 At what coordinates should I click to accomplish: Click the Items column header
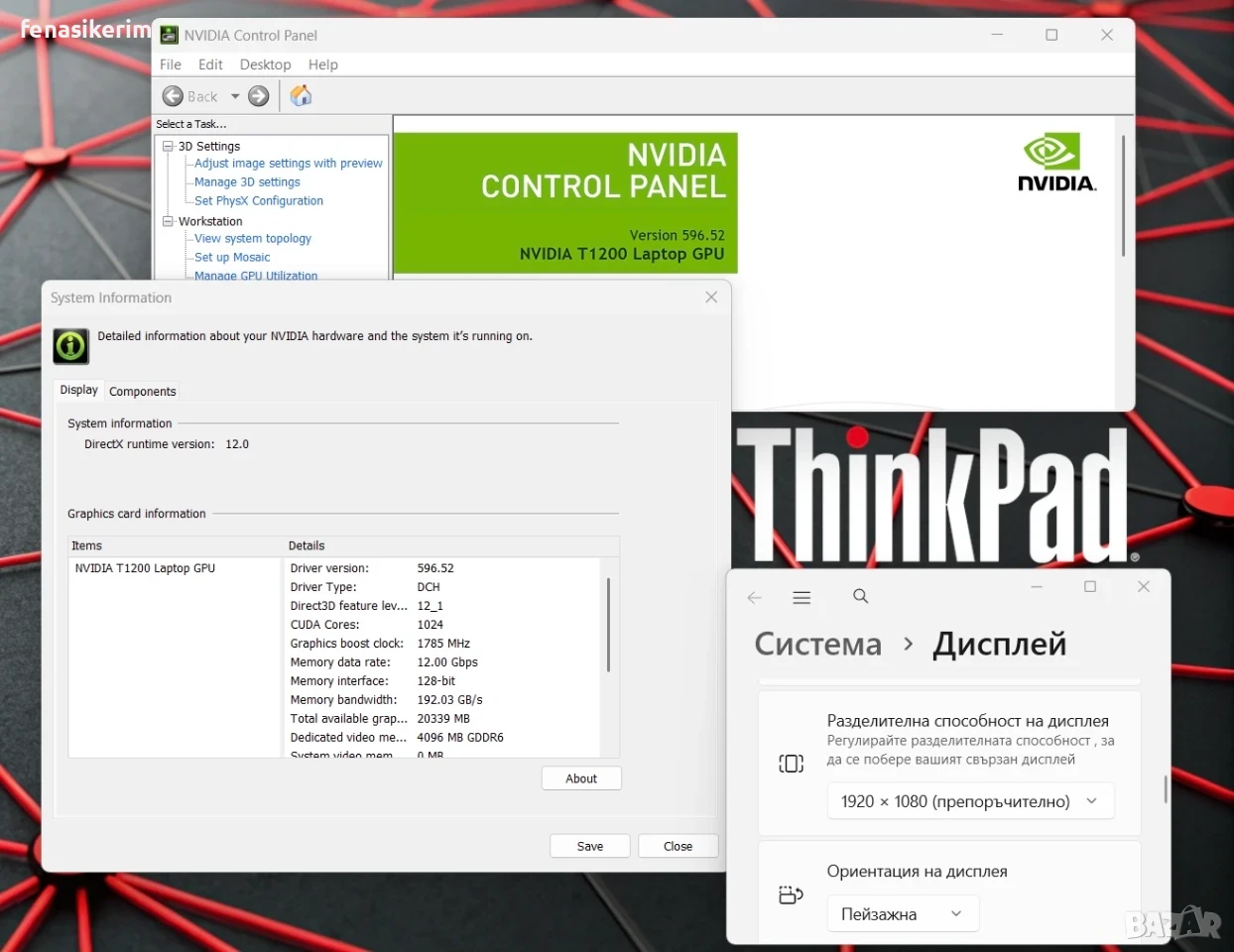176,546
